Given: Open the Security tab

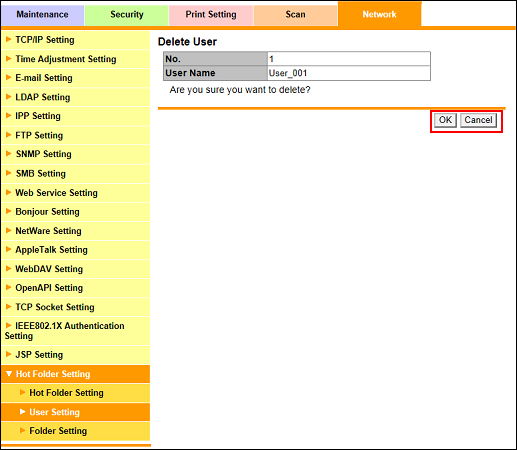Looking at the screenshot, I should pos(127,15).
